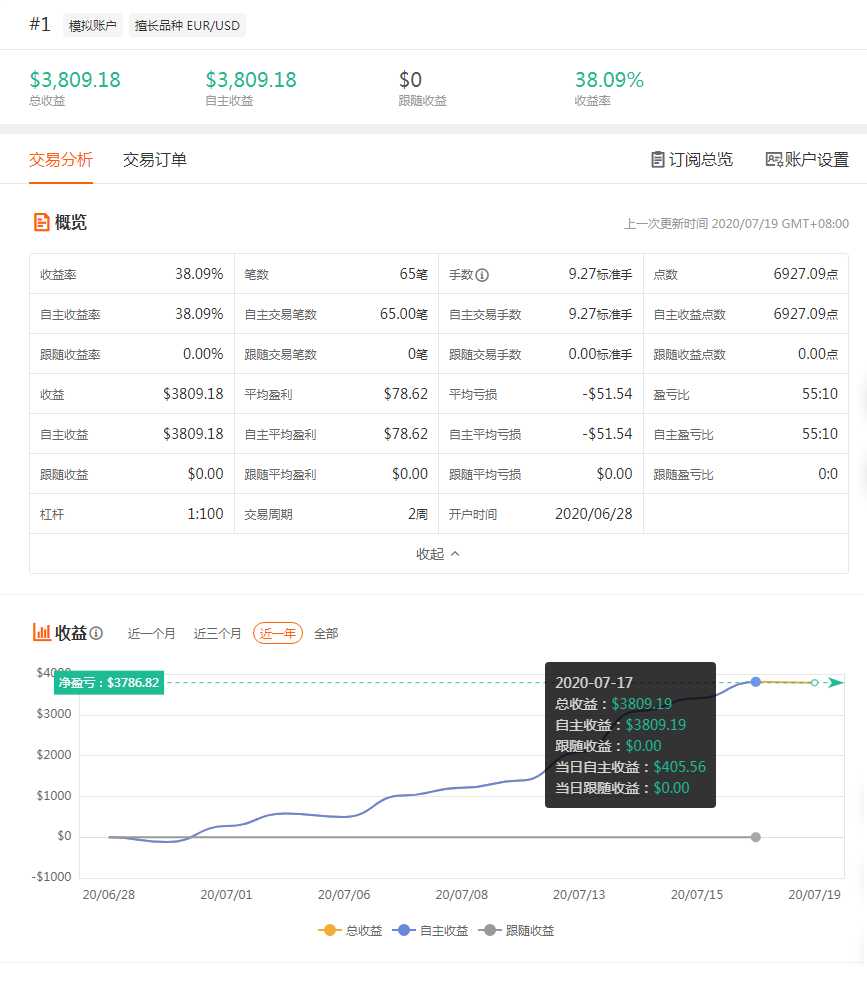This screenshot has width=867, height=983.
Task: Click the 杠杆 1:100 cell
Action: click(132, 514)
